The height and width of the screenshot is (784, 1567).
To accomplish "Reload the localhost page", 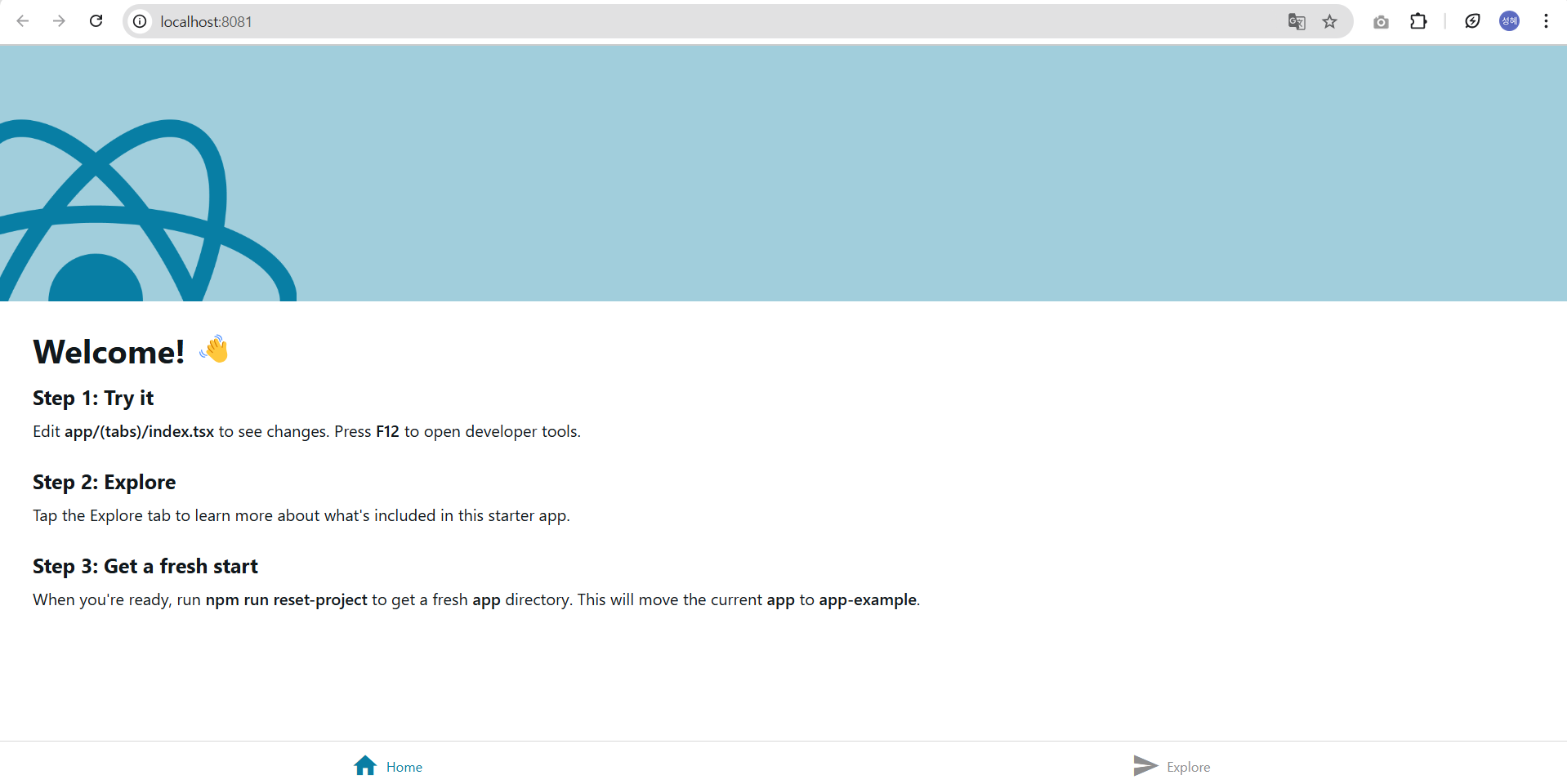I will coord(96,21).
